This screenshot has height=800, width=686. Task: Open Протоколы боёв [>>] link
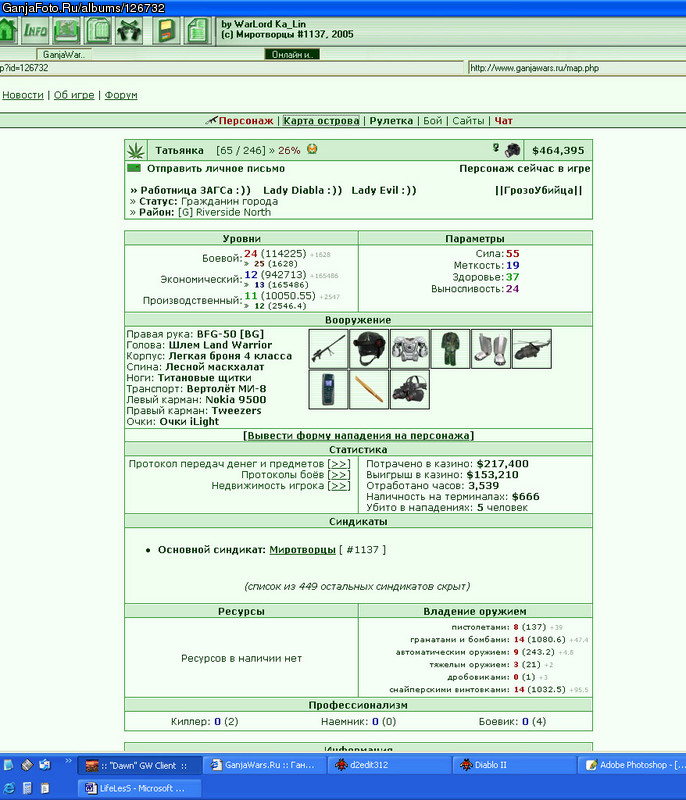pyautogui.click(x=339, y=475)
